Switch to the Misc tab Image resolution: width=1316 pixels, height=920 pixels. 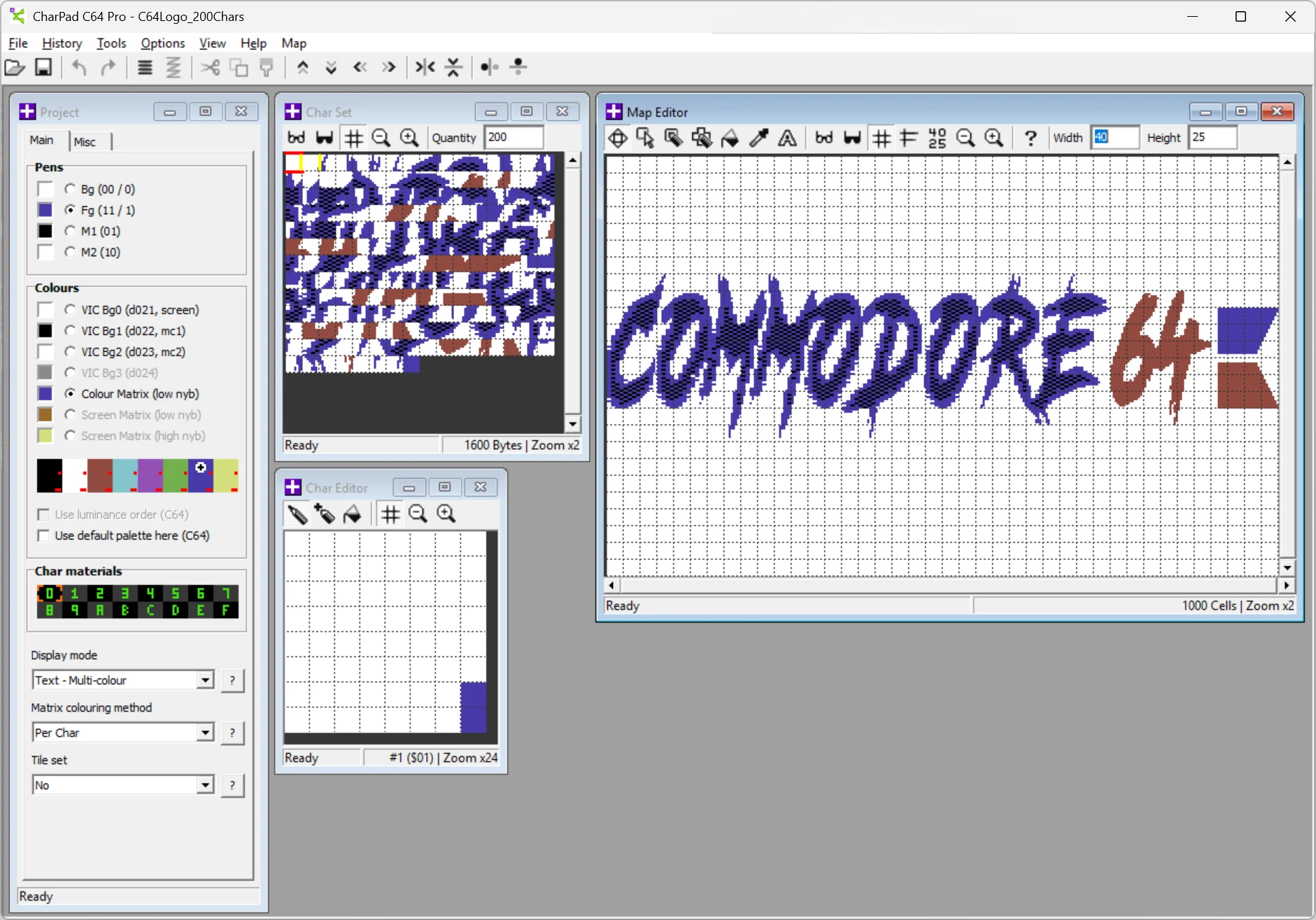click(x=85, y=141)
